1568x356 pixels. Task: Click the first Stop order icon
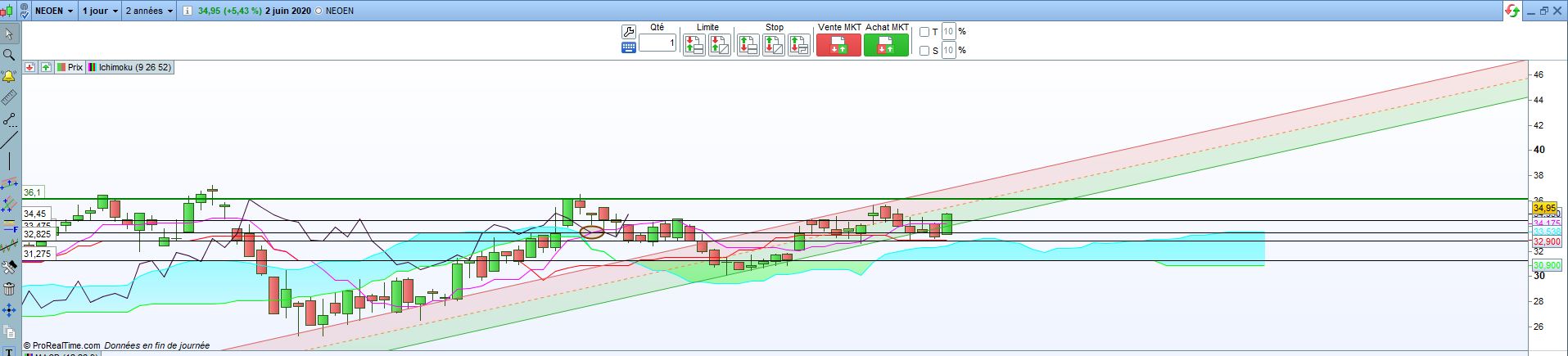[x=748, y=45]
